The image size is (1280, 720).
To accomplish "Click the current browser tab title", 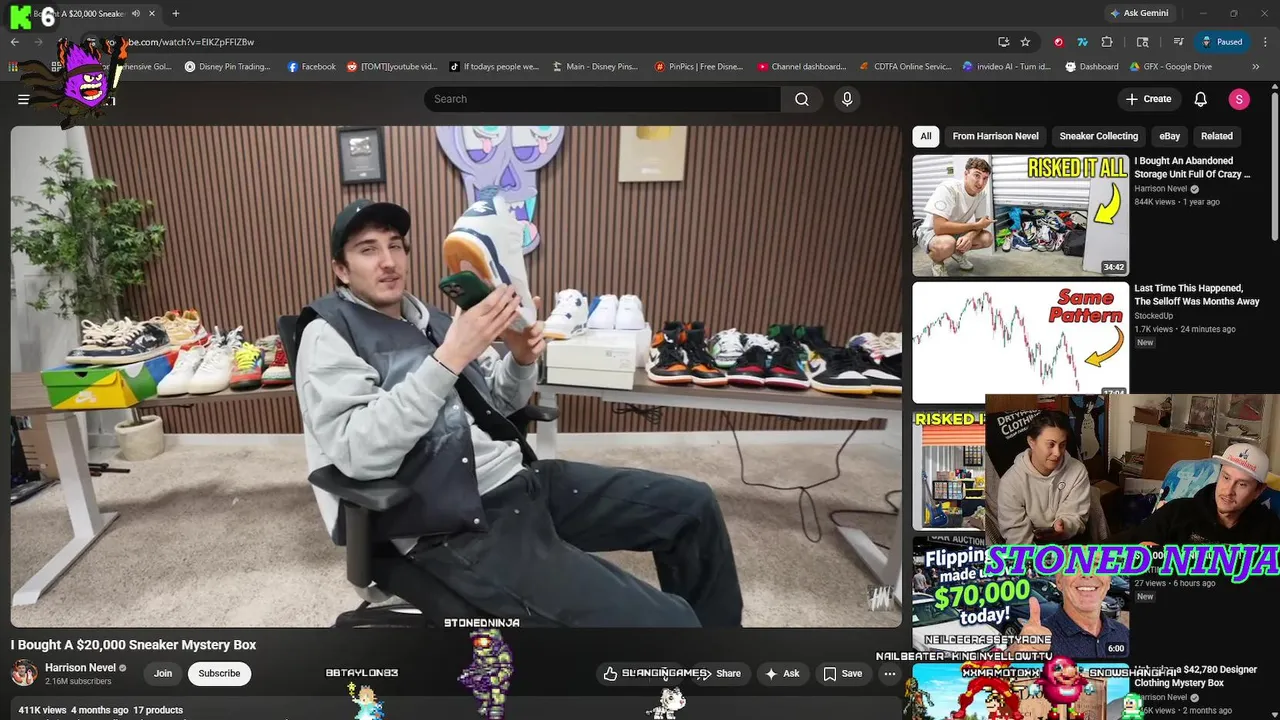I will [x=90, y=14].
